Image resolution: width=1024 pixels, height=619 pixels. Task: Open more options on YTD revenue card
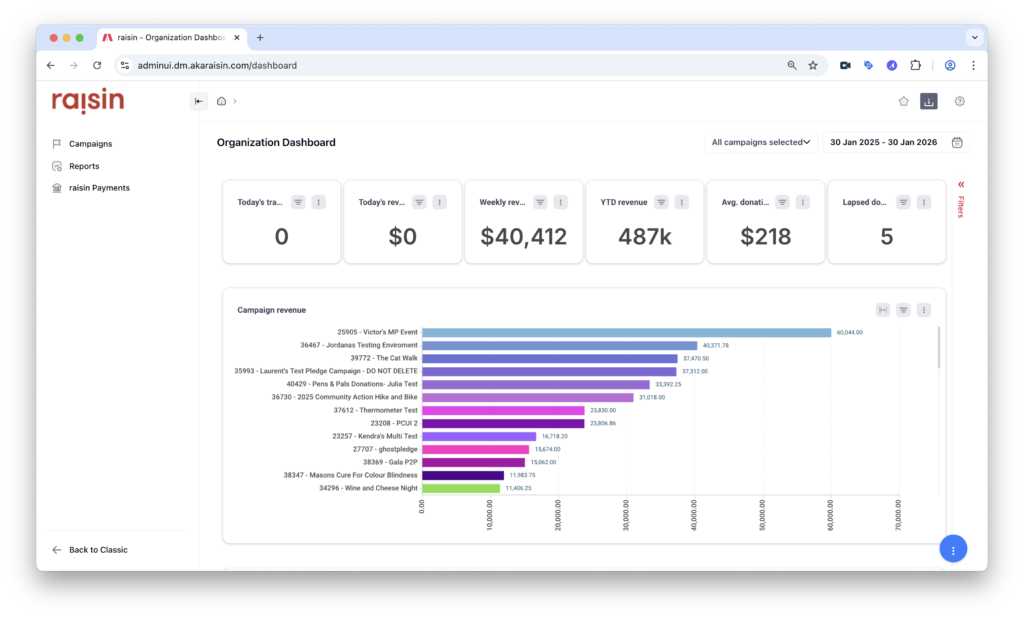click(x=681, y=202)
